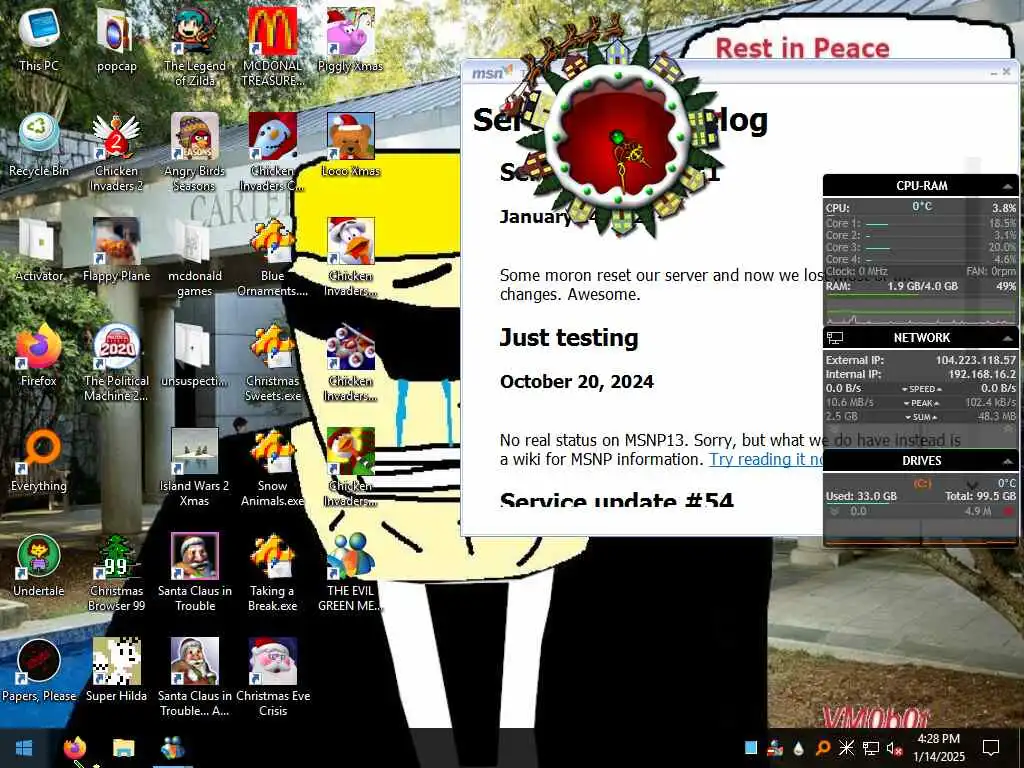1024x768 pixels.
Task: Collapse the DRIVES widget panel
Action: (x=1008, y=461)
